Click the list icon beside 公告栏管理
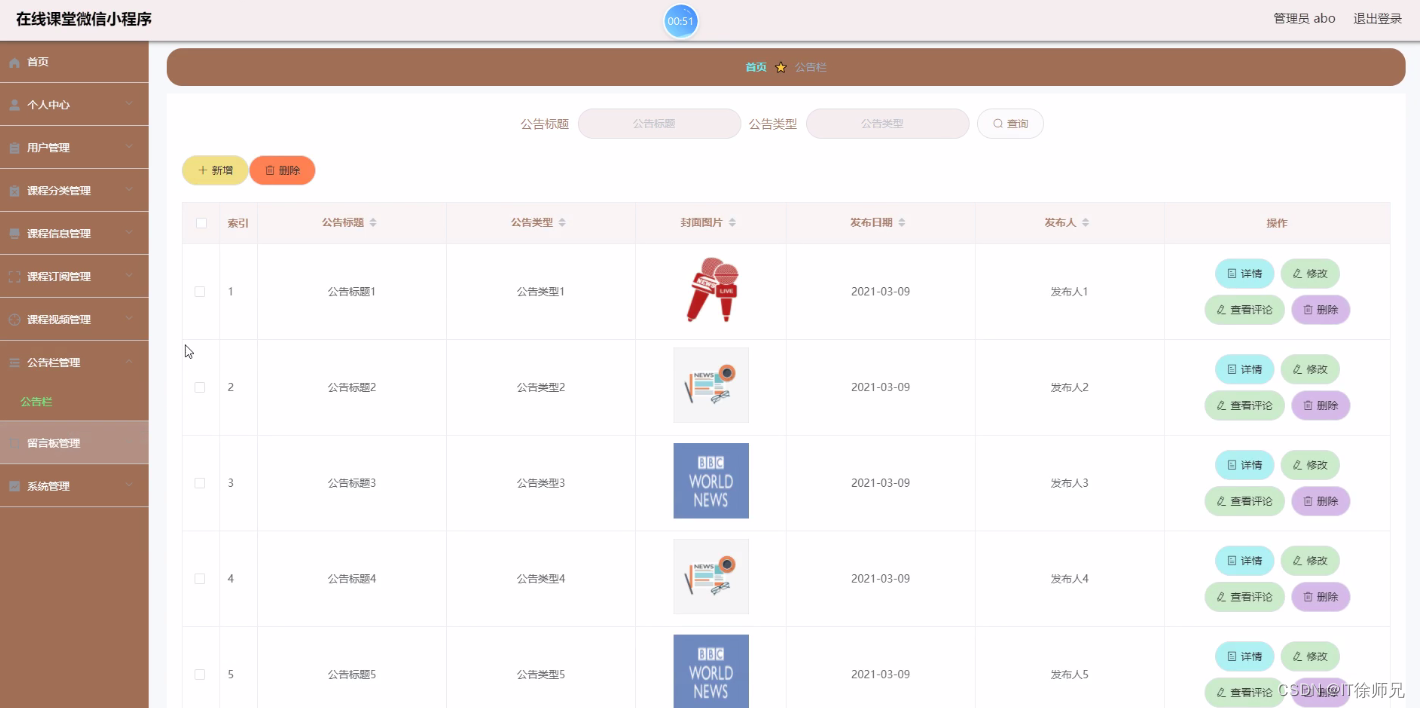 14,363
